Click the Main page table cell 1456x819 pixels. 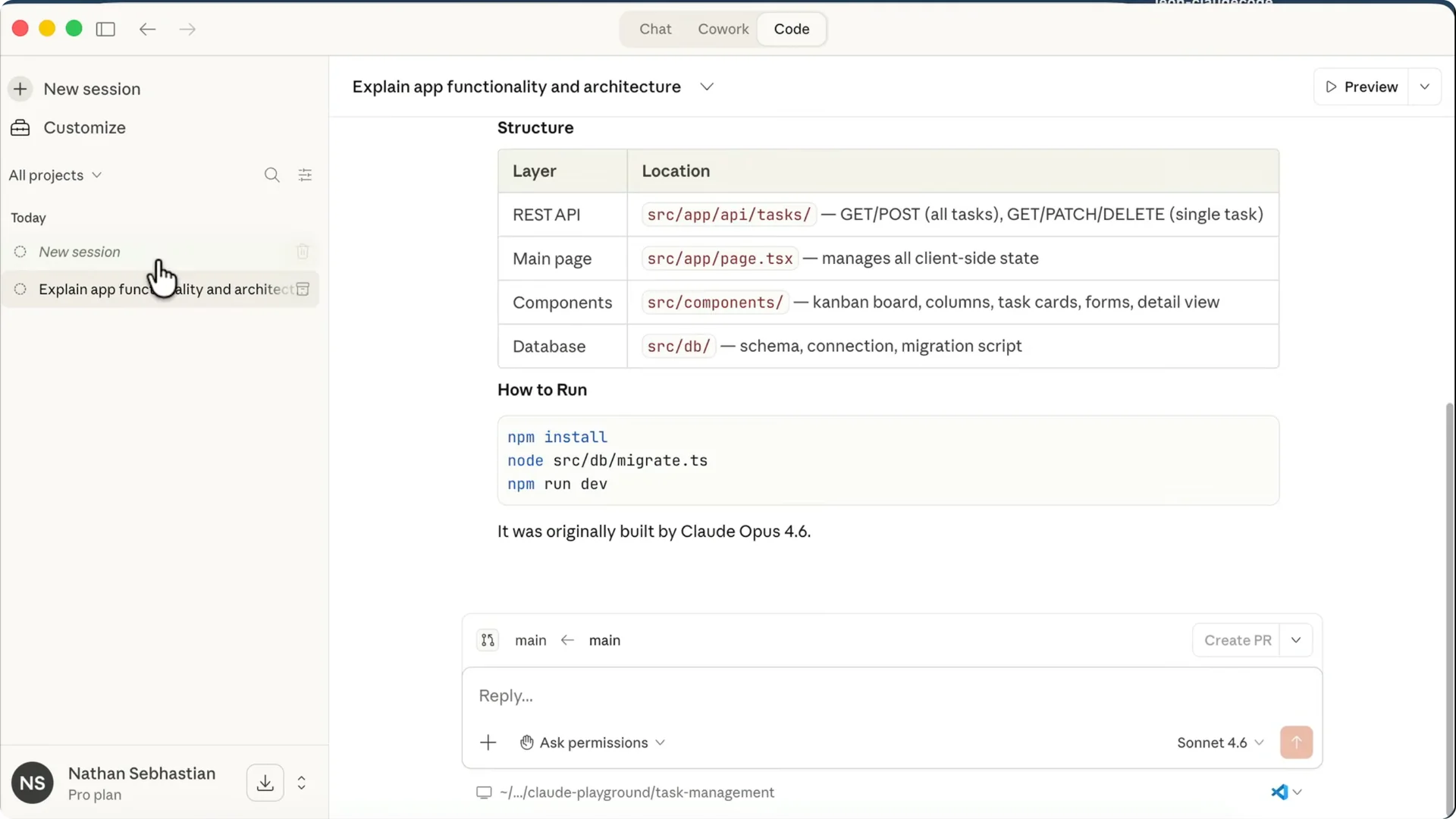[563, 259]
